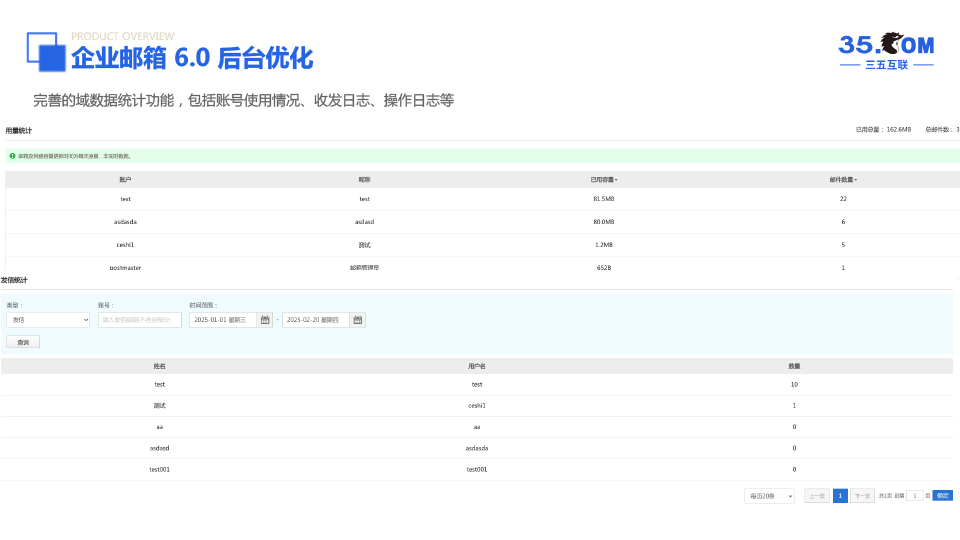Click the blue square icon beside the title
This screenshot has height=540, width=960.
(x=46, y=52)
